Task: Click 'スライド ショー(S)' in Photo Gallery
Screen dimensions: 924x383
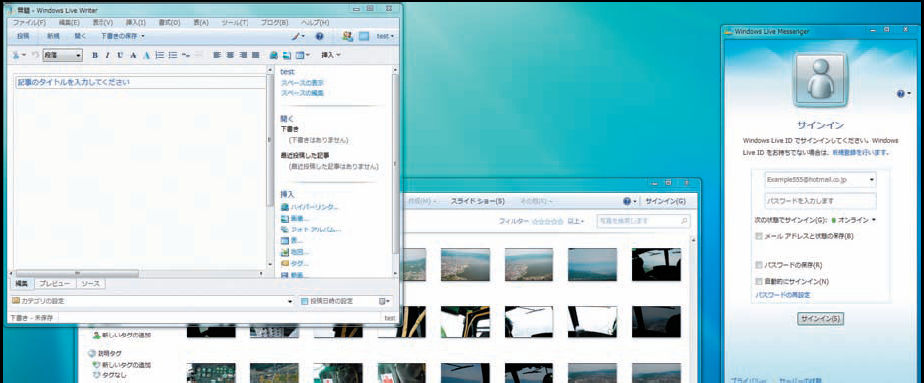Action: [477, 202]
